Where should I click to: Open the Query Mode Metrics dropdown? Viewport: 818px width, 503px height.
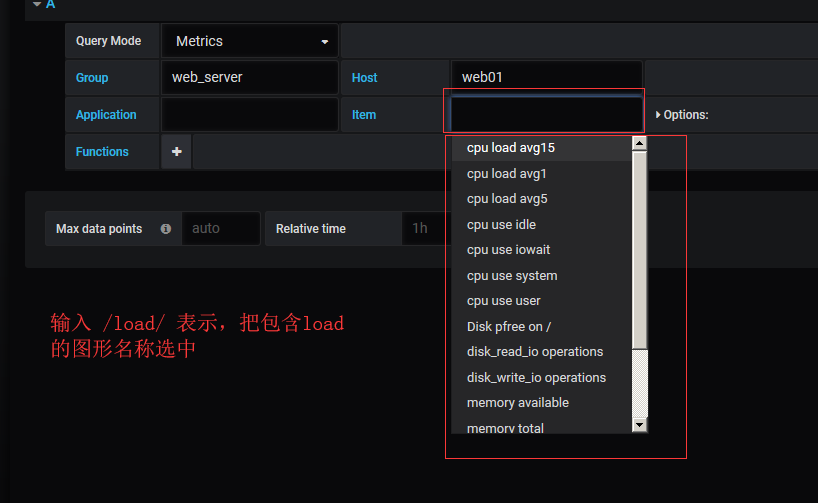[250, 41]
